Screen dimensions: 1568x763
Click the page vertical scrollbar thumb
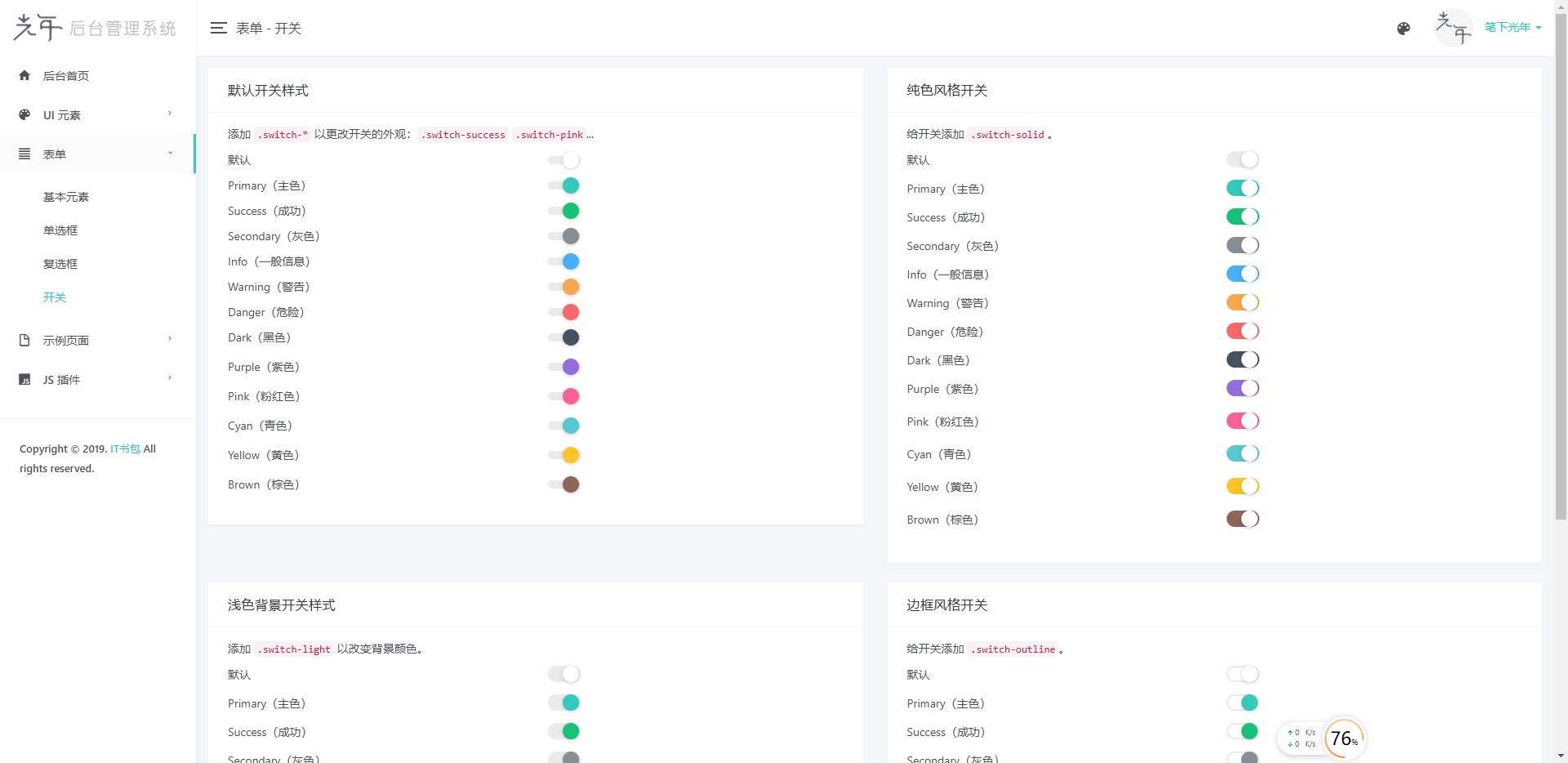tap(1561, 266)
